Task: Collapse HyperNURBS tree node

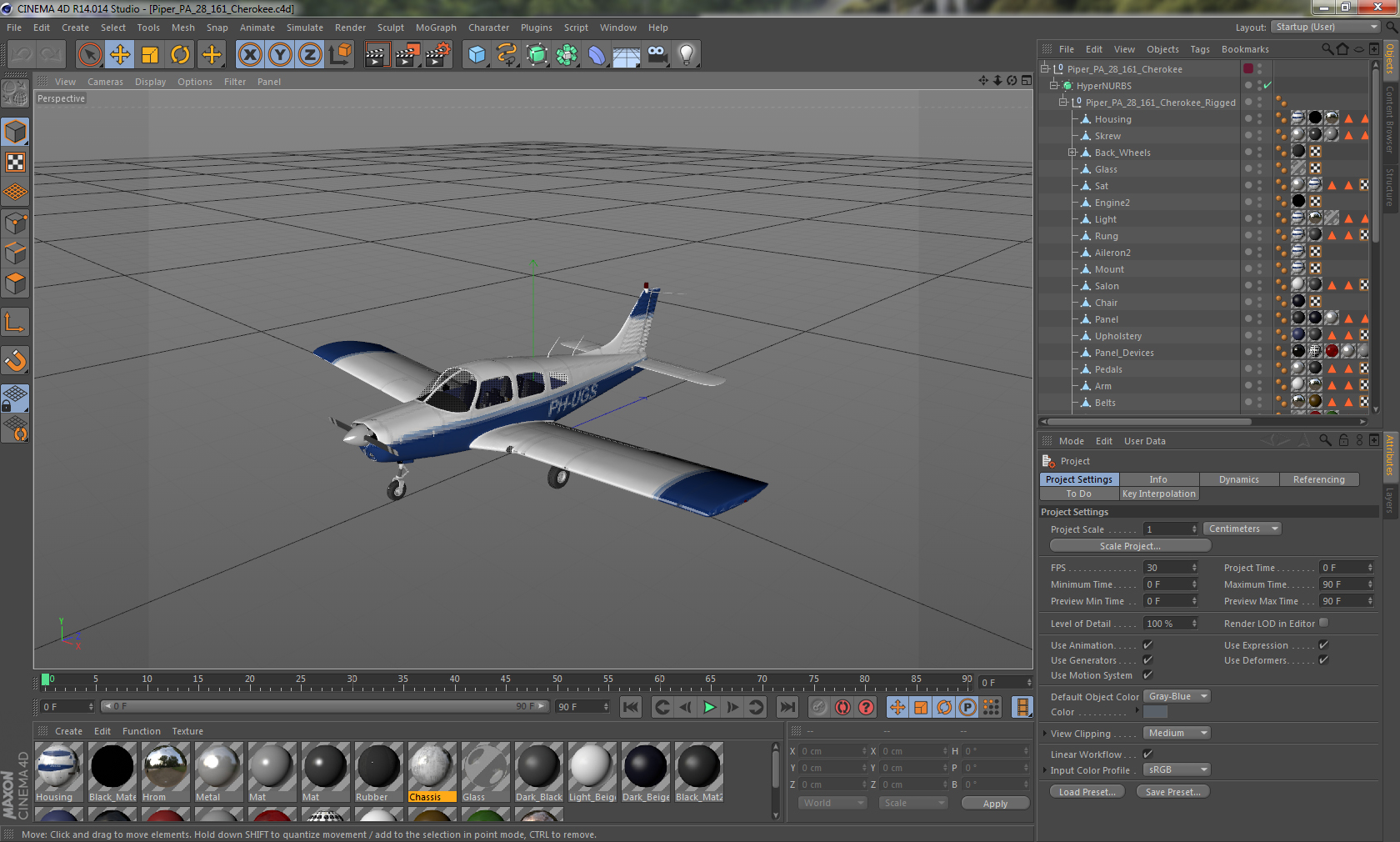Action: [1054, 85]
